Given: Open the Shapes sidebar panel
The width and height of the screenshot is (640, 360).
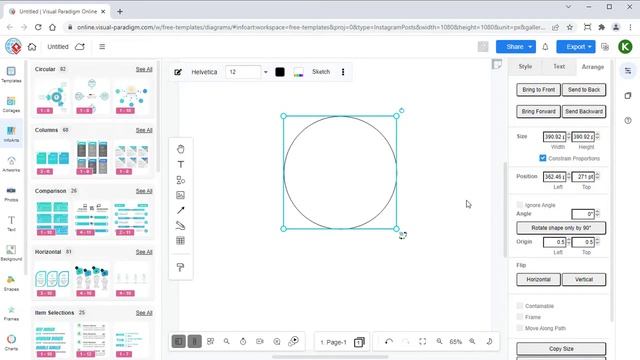Looking at the screenshot, I should [11, 283].
